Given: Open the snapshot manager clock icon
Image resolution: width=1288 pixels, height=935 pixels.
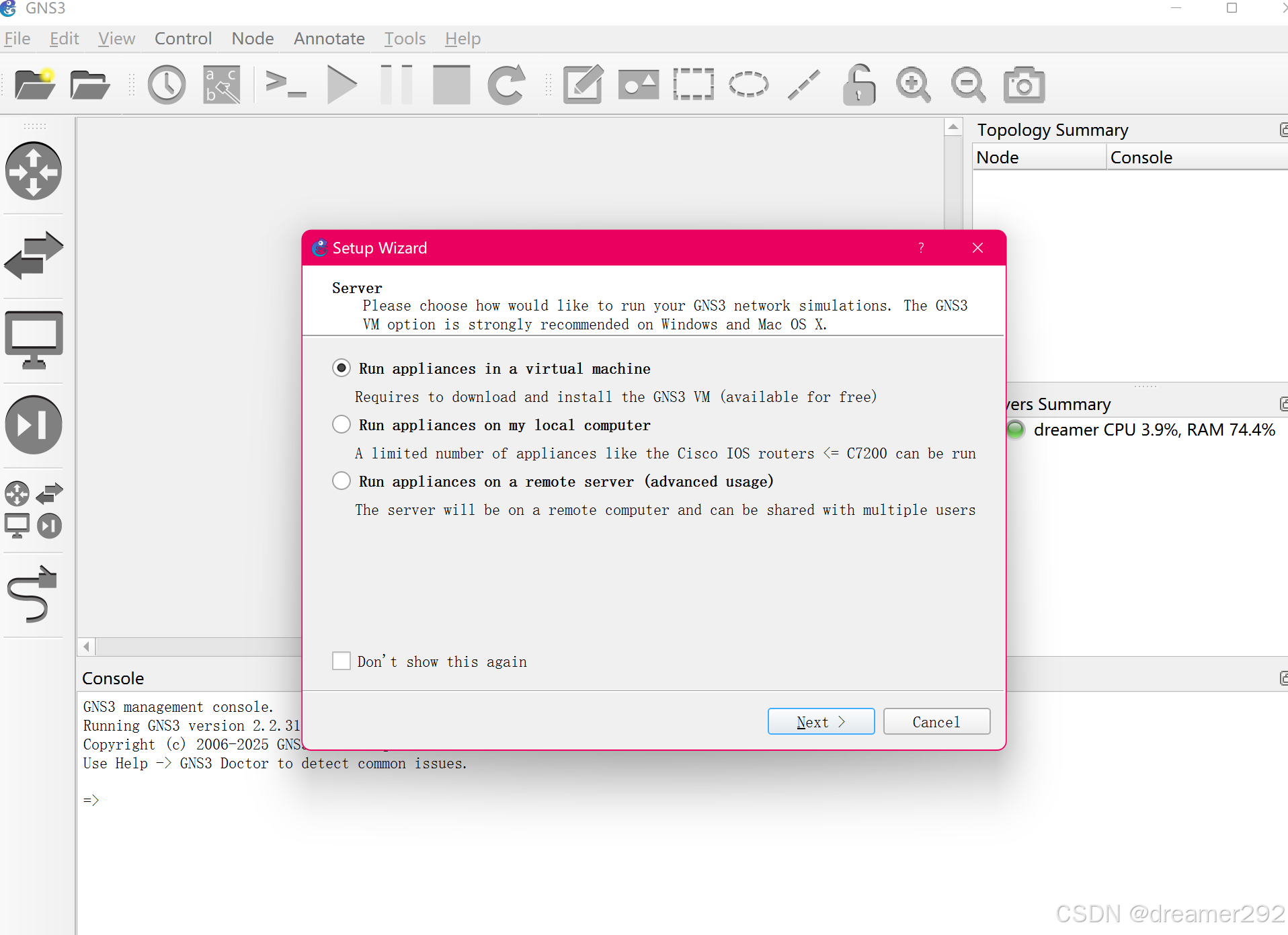Looking at the screenshot, I should [167, 85].
